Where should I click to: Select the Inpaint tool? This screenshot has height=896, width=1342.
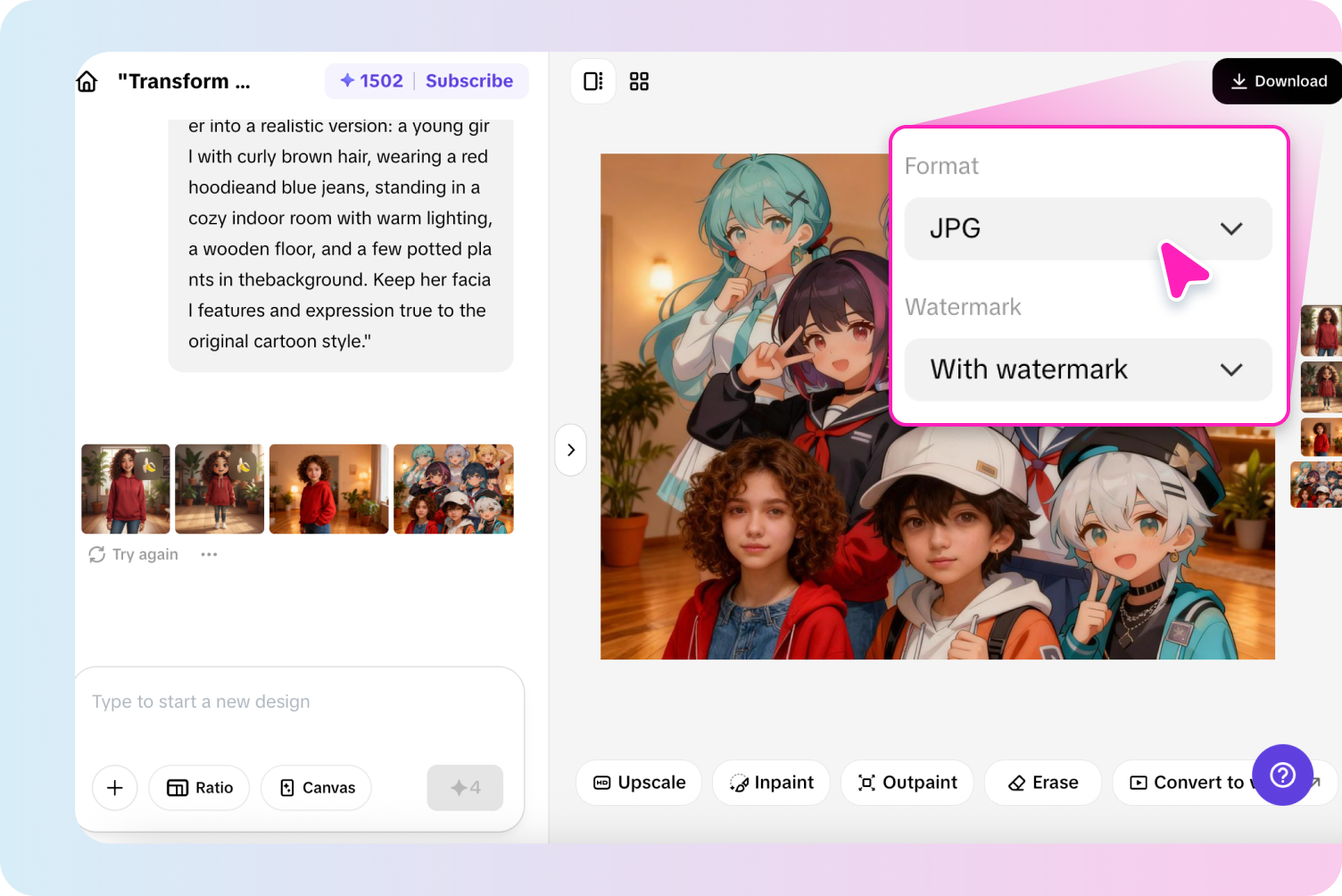[x=771, y=783]
